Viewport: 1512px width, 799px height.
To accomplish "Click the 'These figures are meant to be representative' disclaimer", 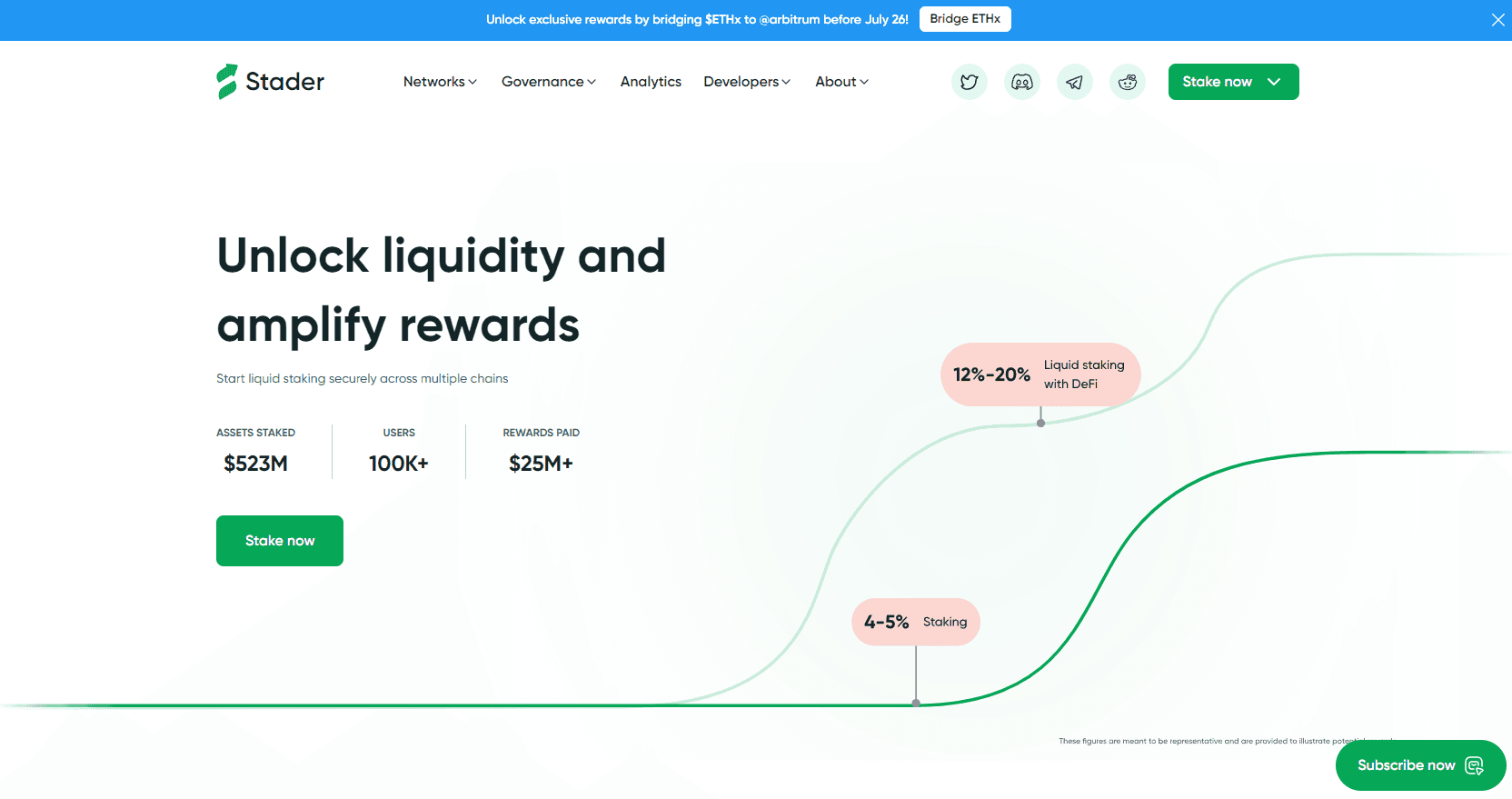I will [x=1225, y=741].
